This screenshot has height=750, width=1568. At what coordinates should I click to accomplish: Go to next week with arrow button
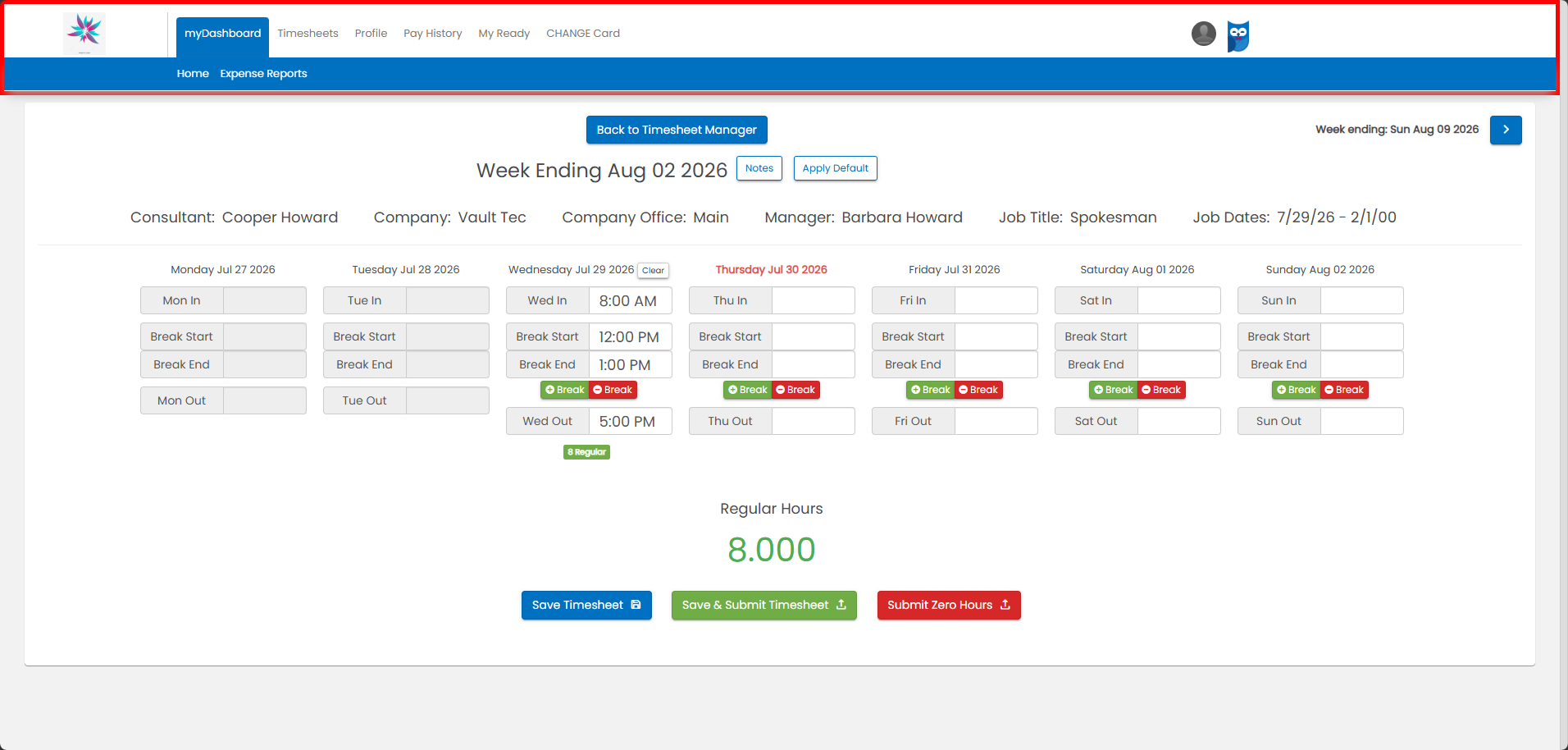1506,130
